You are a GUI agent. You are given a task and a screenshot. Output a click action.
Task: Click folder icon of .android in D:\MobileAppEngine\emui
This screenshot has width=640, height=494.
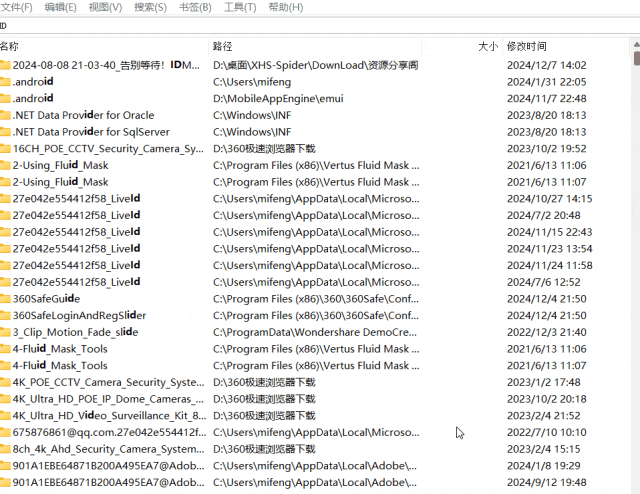pos(5,98)
